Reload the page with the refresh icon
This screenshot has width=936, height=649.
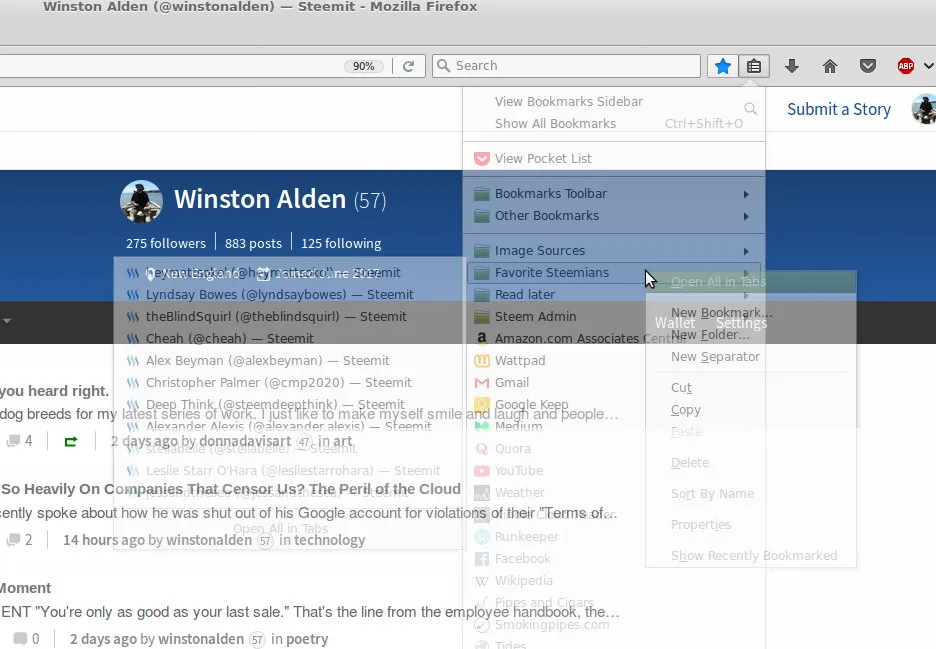[408, 66]
